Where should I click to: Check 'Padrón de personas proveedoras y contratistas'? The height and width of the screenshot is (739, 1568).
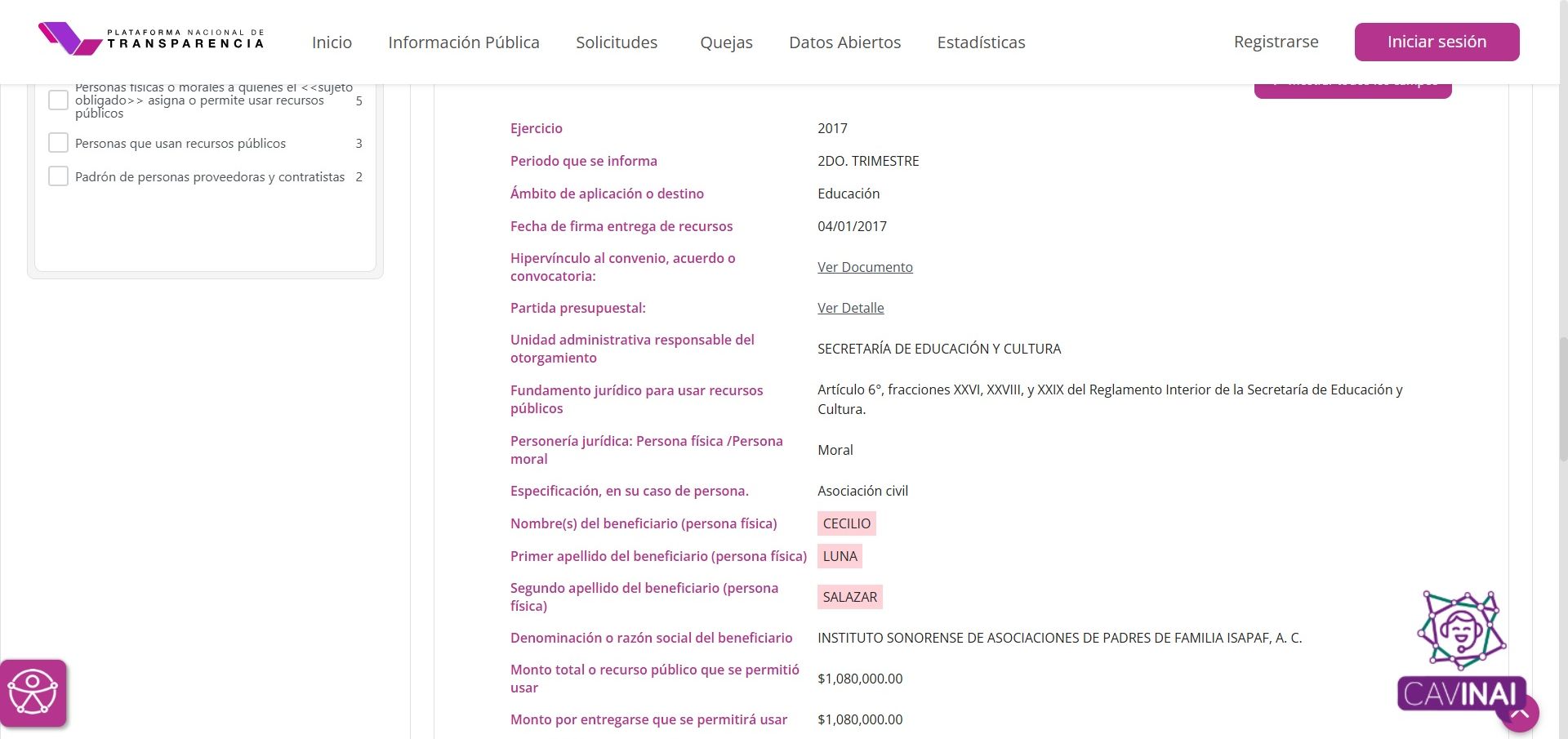pos(58,176)
